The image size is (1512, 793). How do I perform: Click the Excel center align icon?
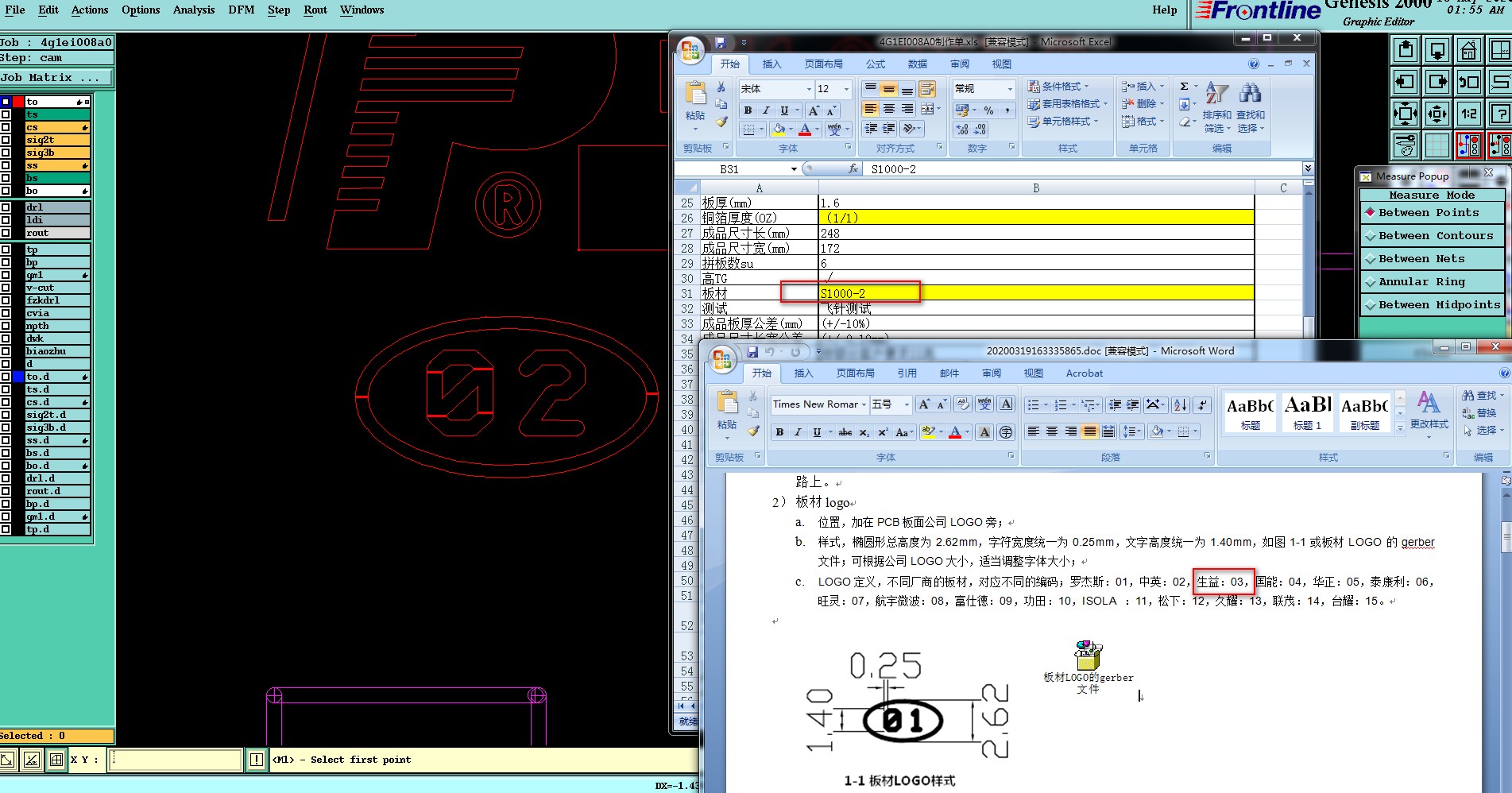coord(889,109)
